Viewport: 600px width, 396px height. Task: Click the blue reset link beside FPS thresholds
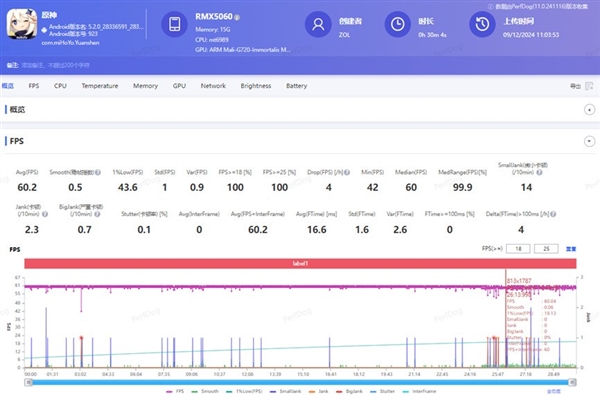(571, 249)
